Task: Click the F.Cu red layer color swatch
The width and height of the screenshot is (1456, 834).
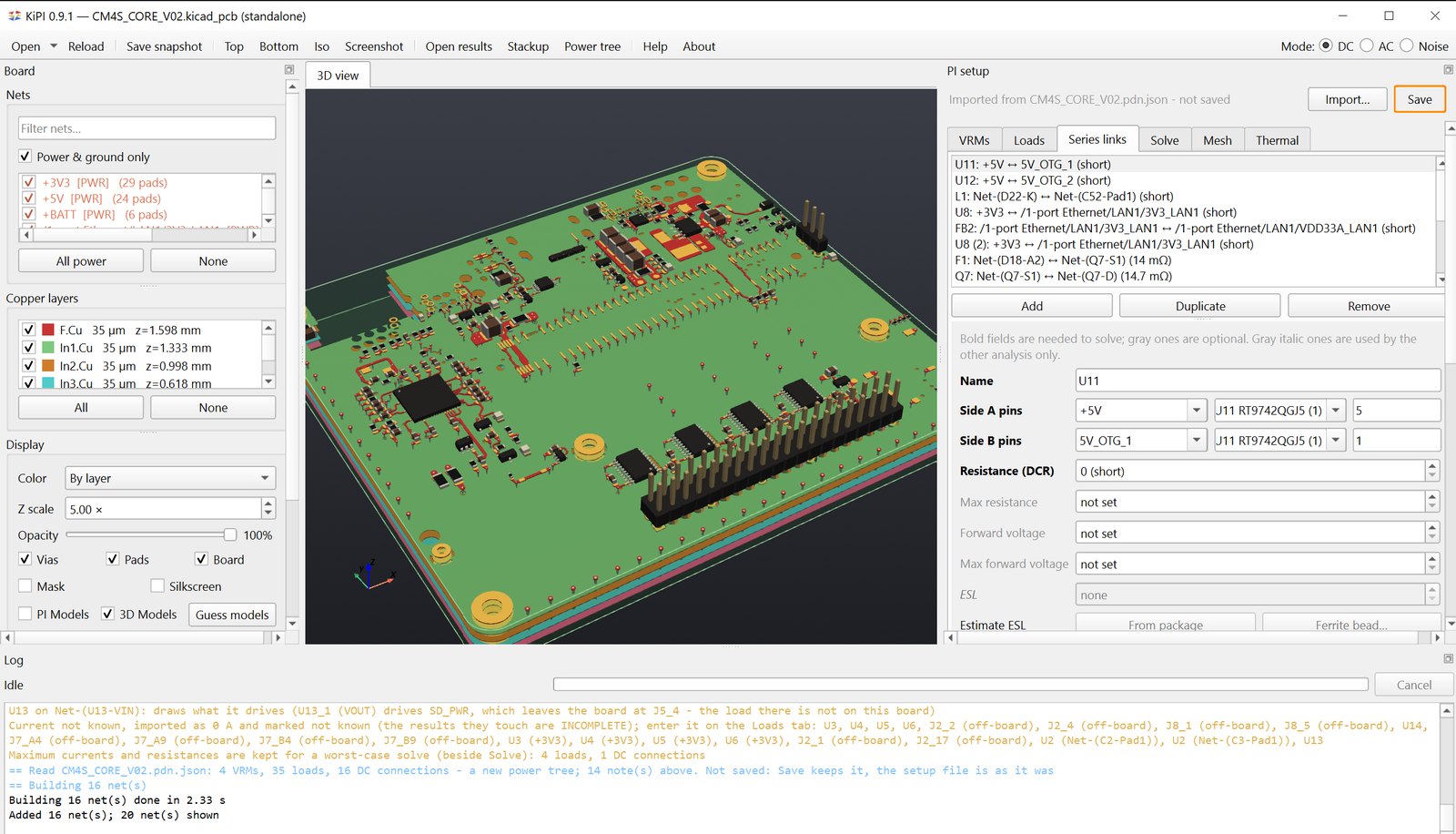Action: (48, 330)
